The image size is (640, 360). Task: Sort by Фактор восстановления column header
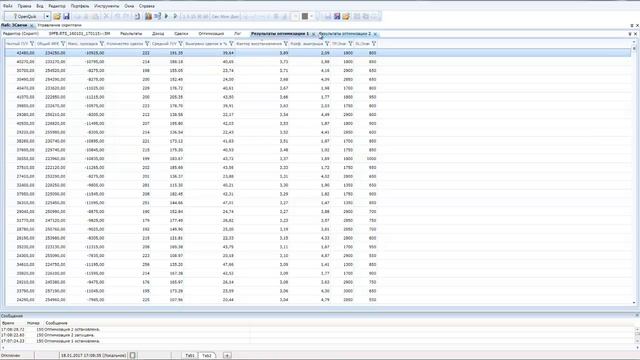[259, 44]
